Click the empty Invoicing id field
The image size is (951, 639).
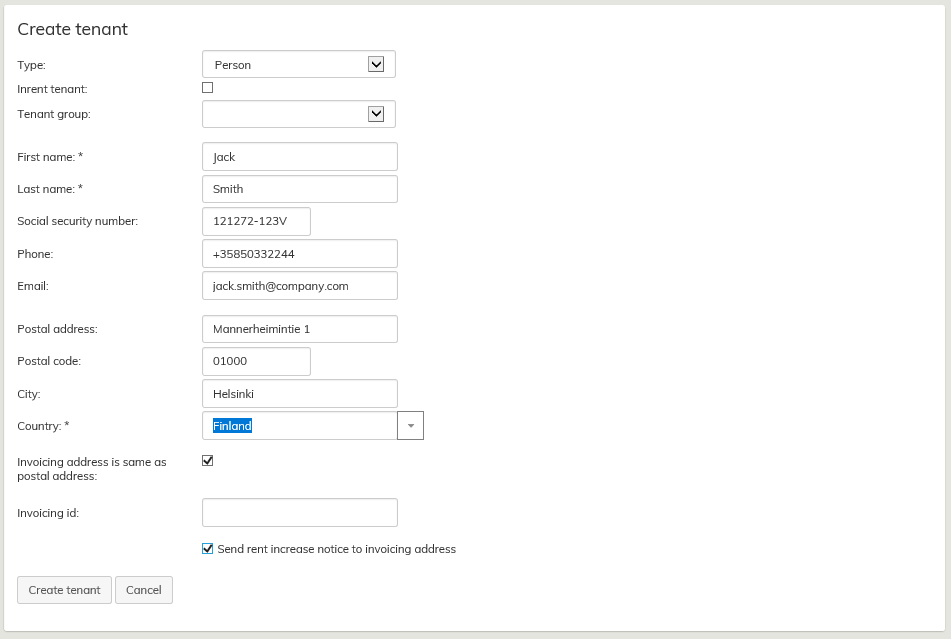300,513
